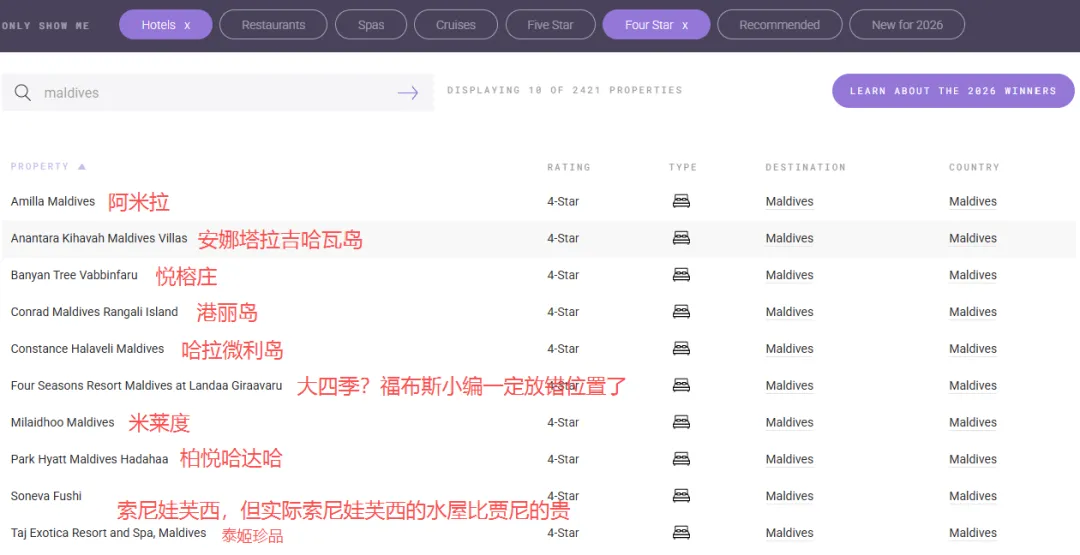
Task: Click 4-Star rating in Park Hyatt row
Action: (x=563, y=459)
